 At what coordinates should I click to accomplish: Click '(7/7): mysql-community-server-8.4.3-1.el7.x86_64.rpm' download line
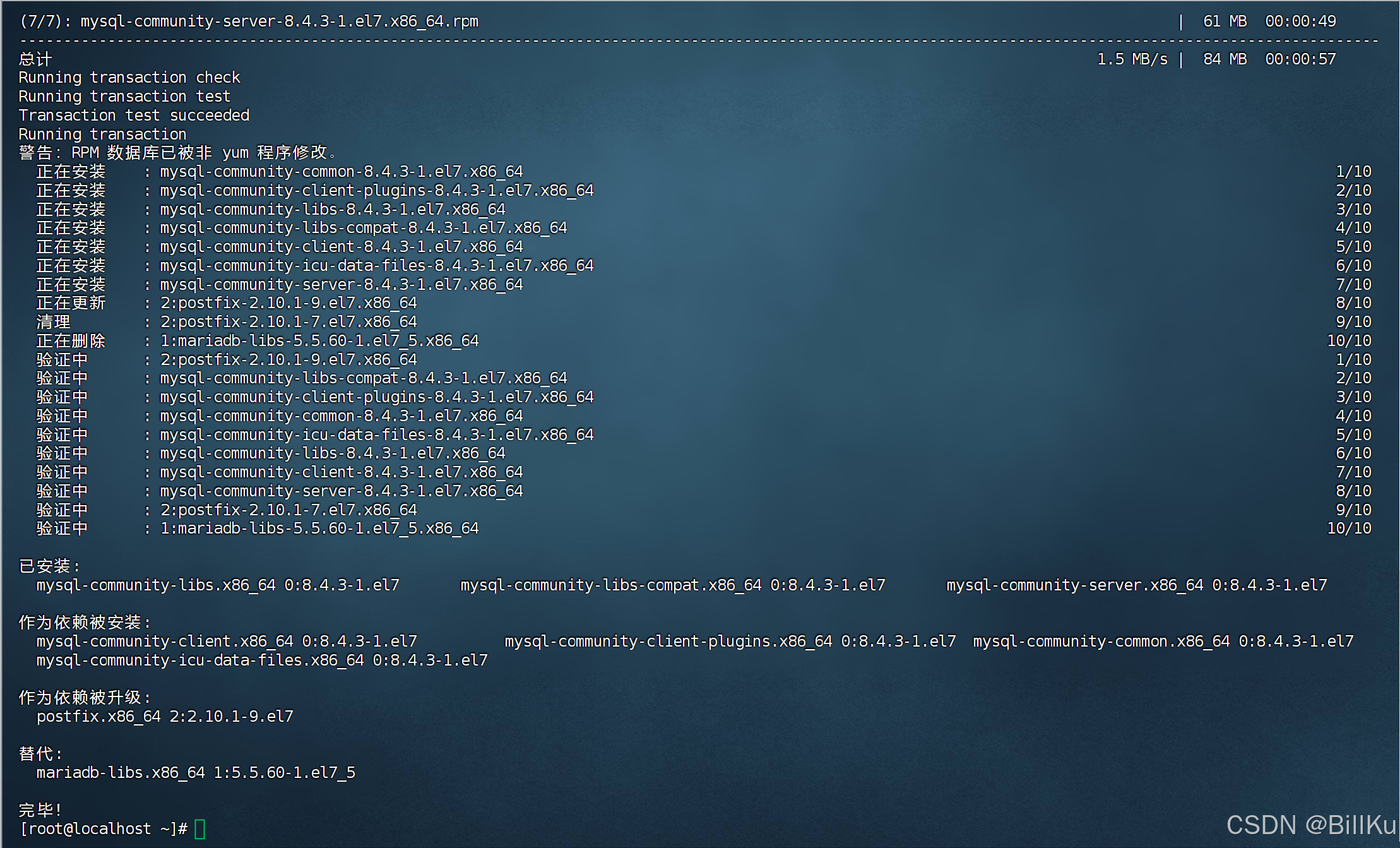click(249, 21)
